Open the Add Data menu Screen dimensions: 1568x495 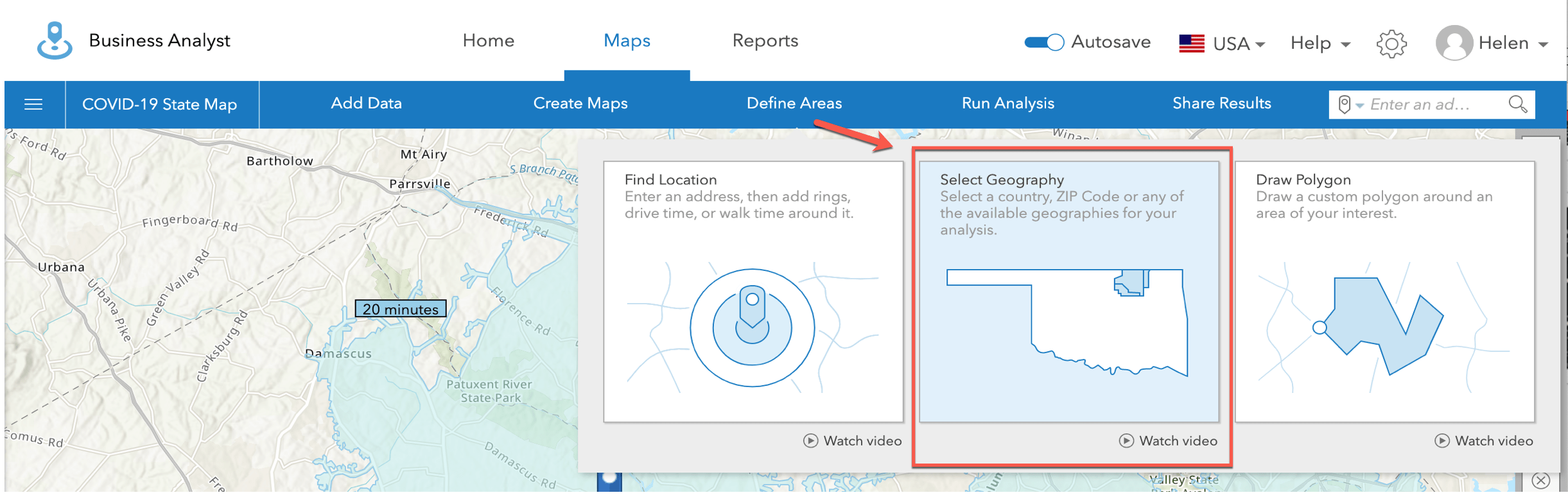tap(366, 103)
